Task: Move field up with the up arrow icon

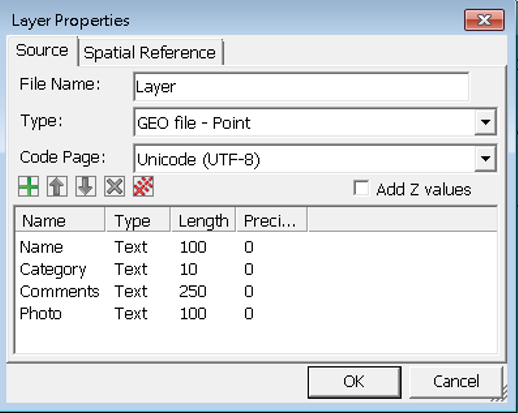Action: pyautogui.click(x=57, y=186)
